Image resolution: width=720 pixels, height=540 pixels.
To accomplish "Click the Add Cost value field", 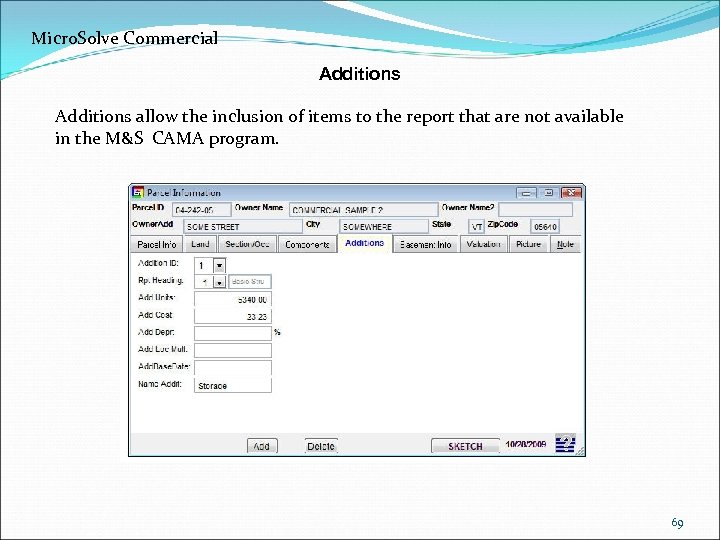I will click(x=233, y=316).
